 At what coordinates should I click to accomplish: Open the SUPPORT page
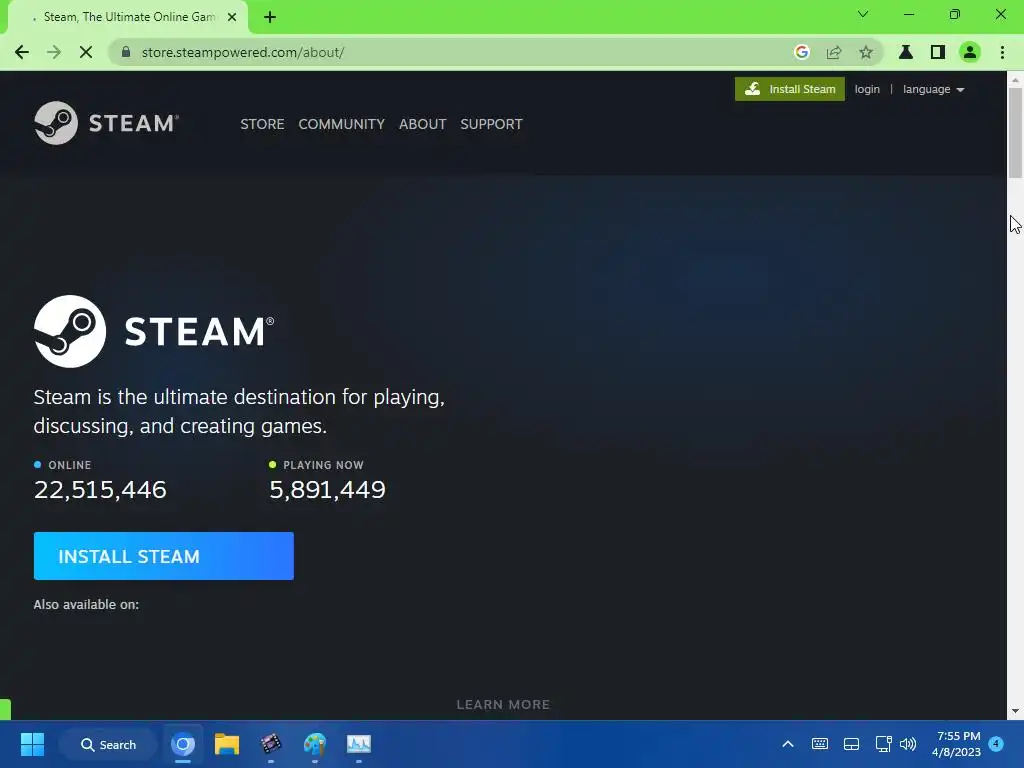[x=491, y=124]
